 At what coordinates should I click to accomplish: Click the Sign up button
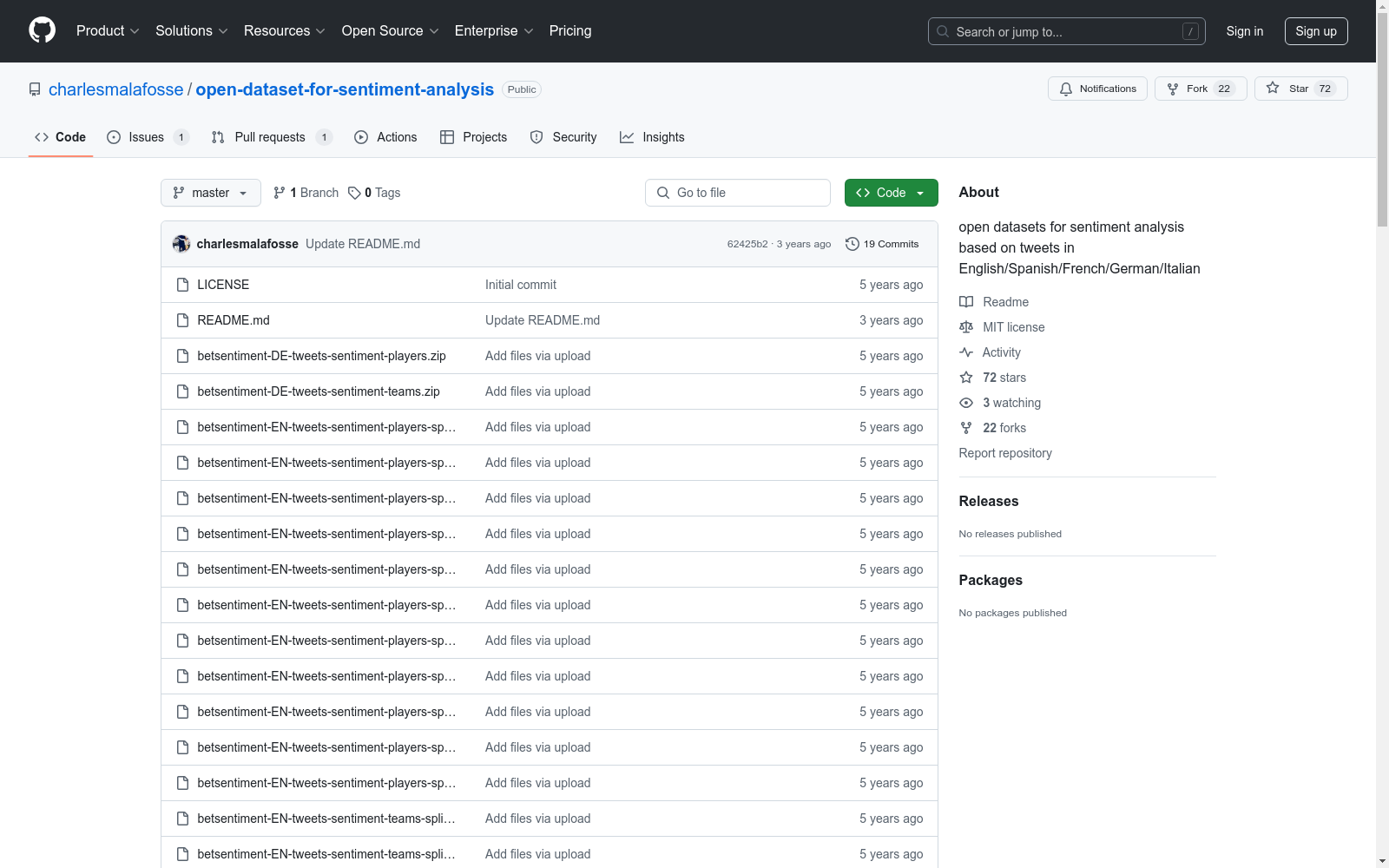1316,31
